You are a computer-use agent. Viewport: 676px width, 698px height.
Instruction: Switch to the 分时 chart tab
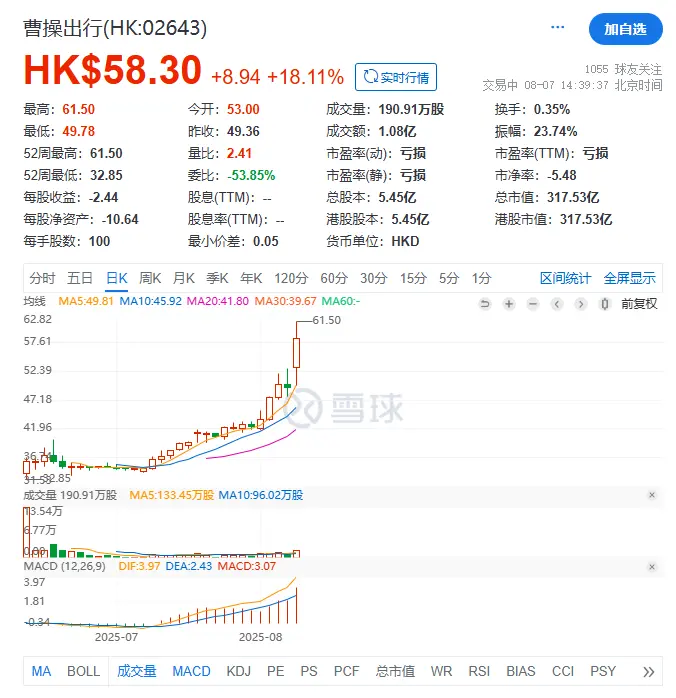click(42, 278)
